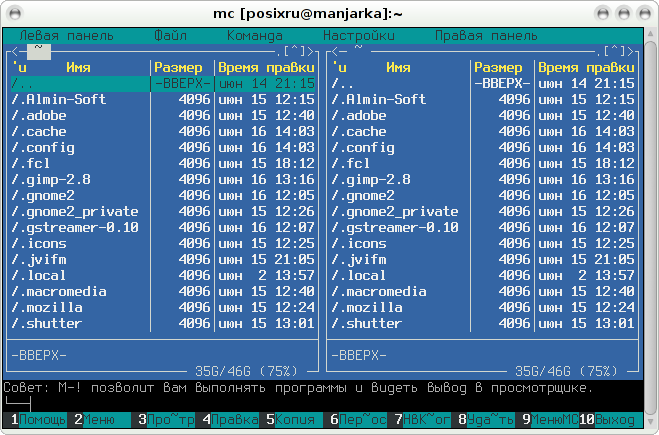Select /.icons in right panel
This screenshot has width=659, height=435.
point(482,243)
